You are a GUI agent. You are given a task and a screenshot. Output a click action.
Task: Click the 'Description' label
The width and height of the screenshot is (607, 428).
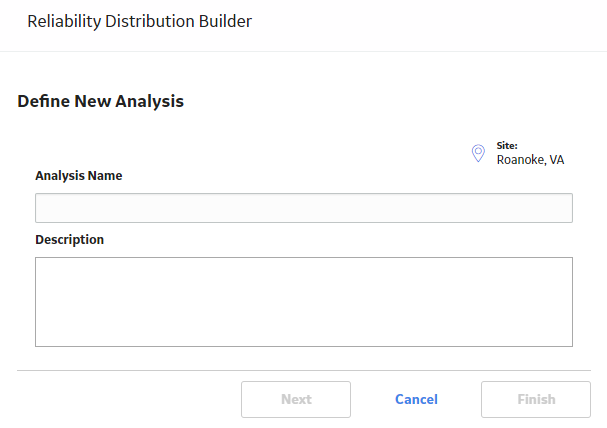click(70, 240)
